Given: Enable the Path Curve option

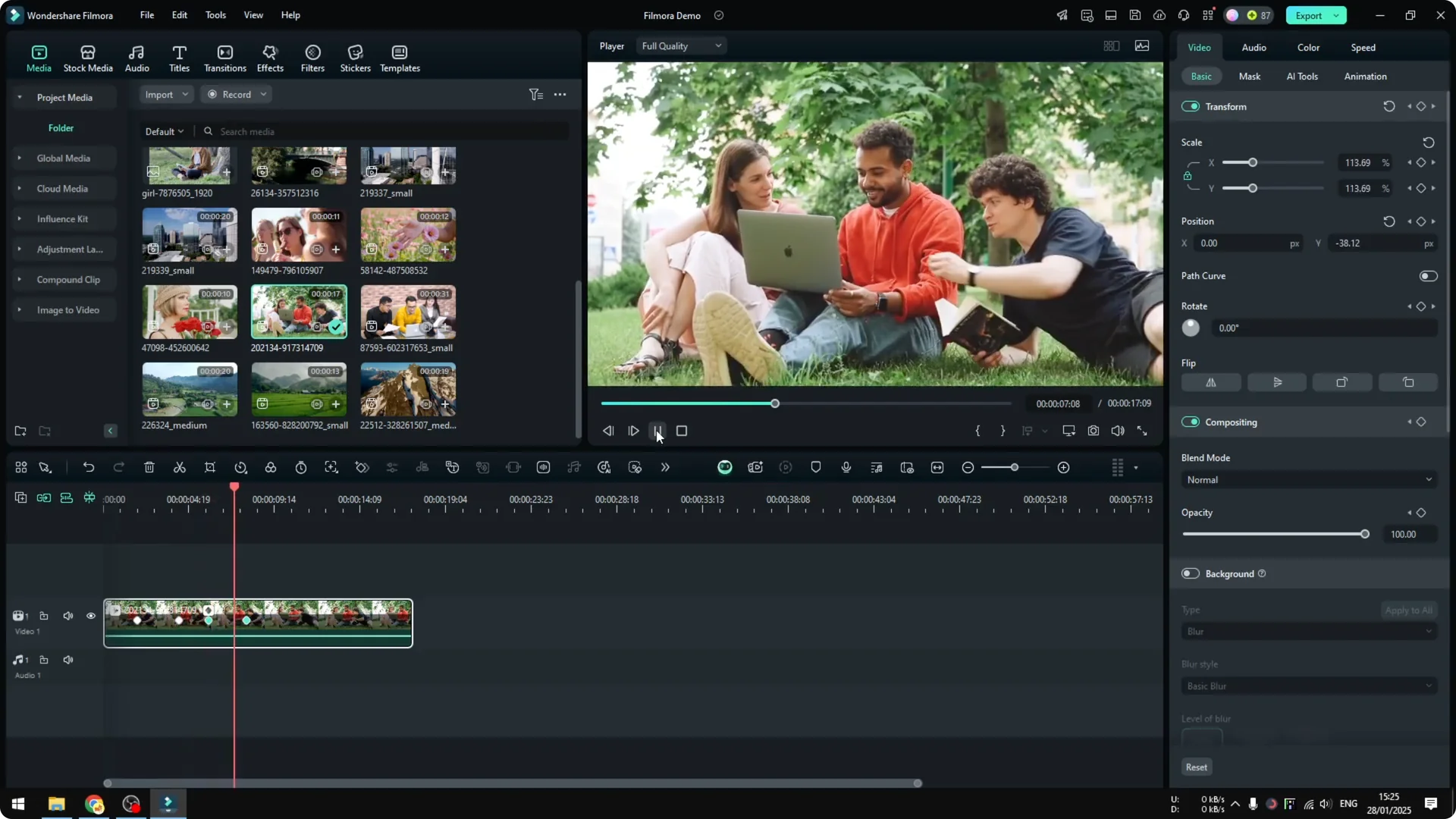Looking at the screenshot, I should coord(1428,275).
